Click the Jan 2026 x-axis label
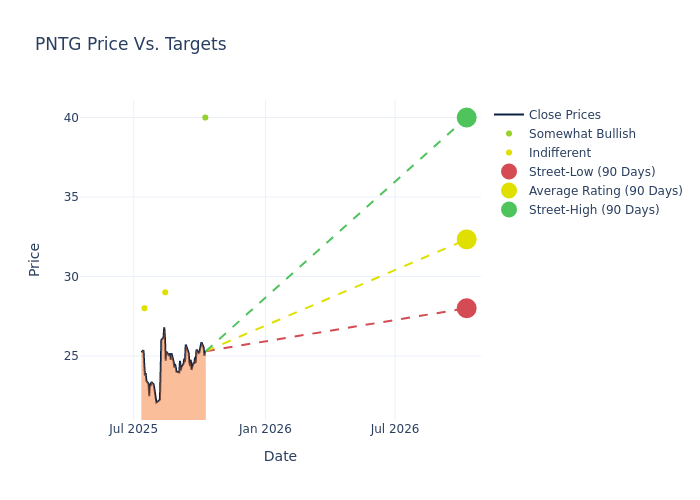 point(265,429)
